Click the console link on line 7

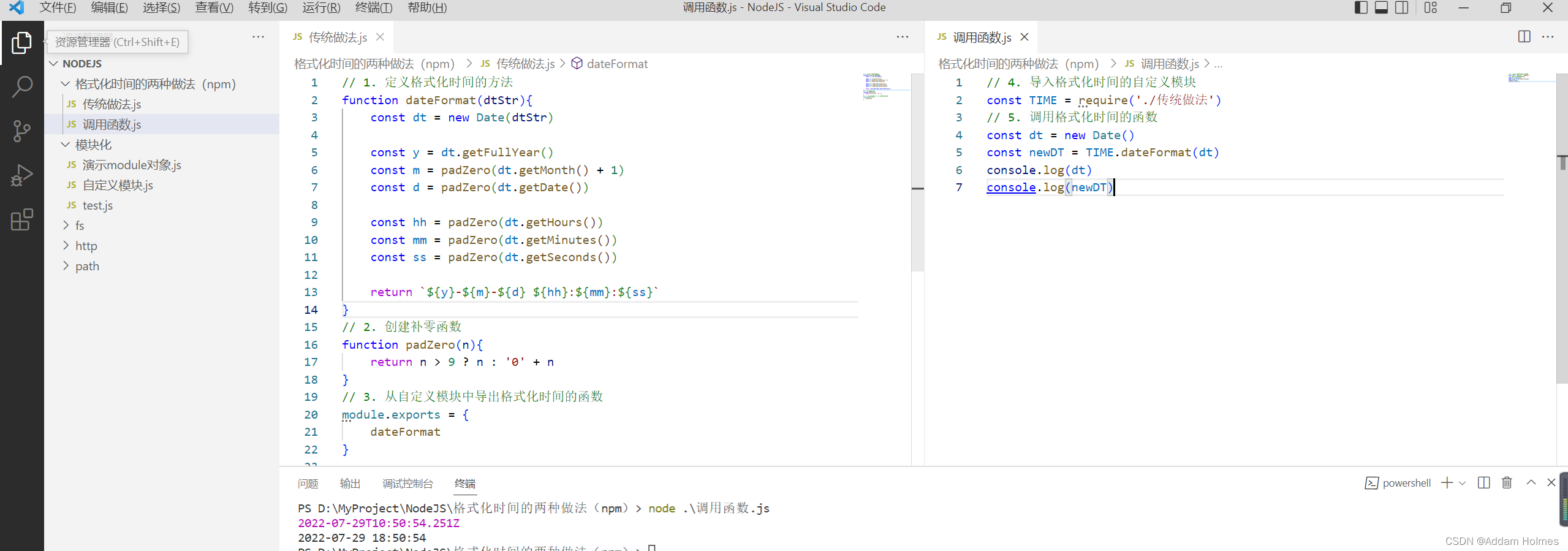pos(1011,188)
